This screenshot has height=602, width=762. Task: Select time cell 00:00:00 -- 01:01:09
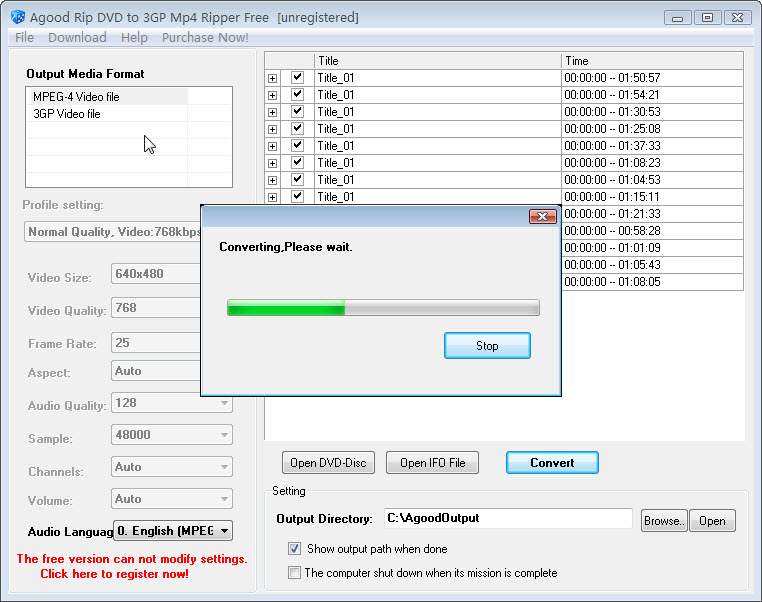click(652, 248)
